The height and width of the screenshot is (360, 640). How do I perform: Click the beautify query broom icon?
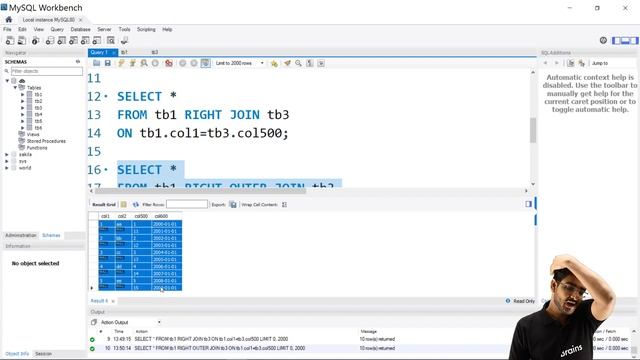pyautogui.click(x=287, y=63)
